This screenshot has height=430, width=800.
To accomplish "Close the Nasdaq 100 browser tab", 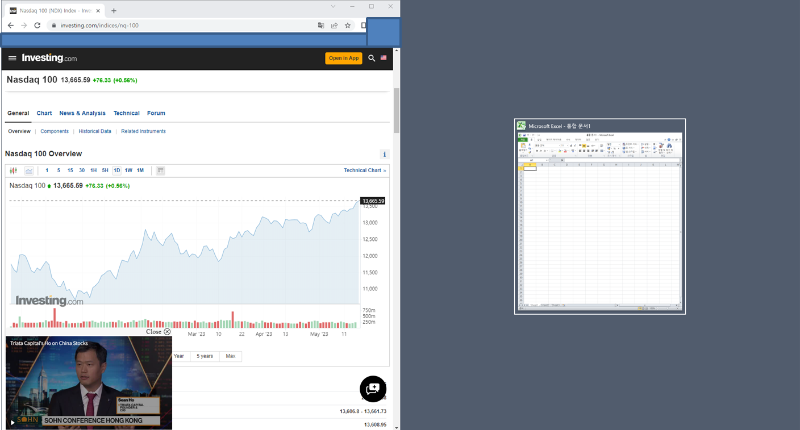I will click(x=98, y=10).
